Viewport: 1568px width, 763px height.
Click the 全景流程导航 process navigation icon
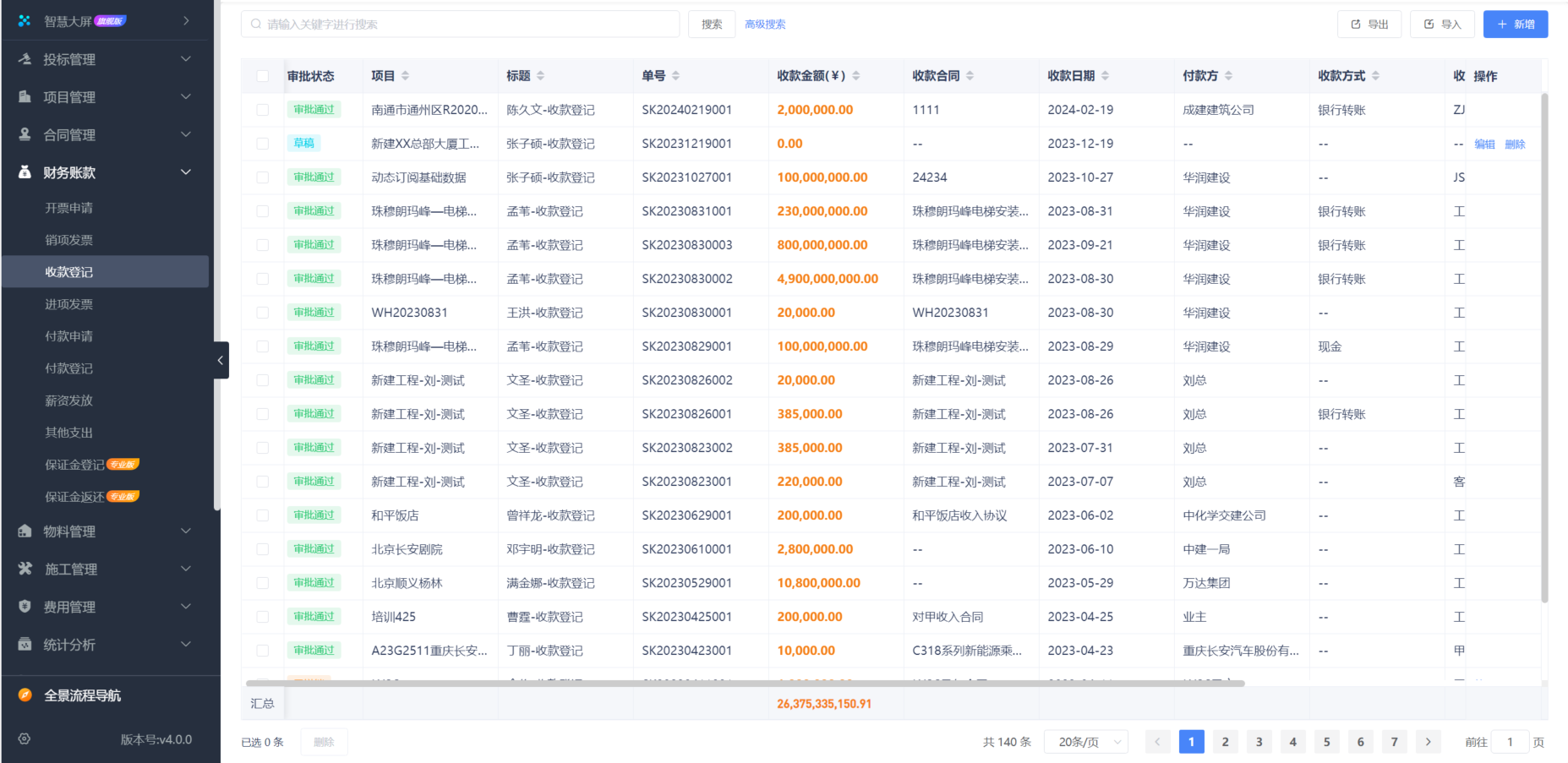tap(25, 695)
